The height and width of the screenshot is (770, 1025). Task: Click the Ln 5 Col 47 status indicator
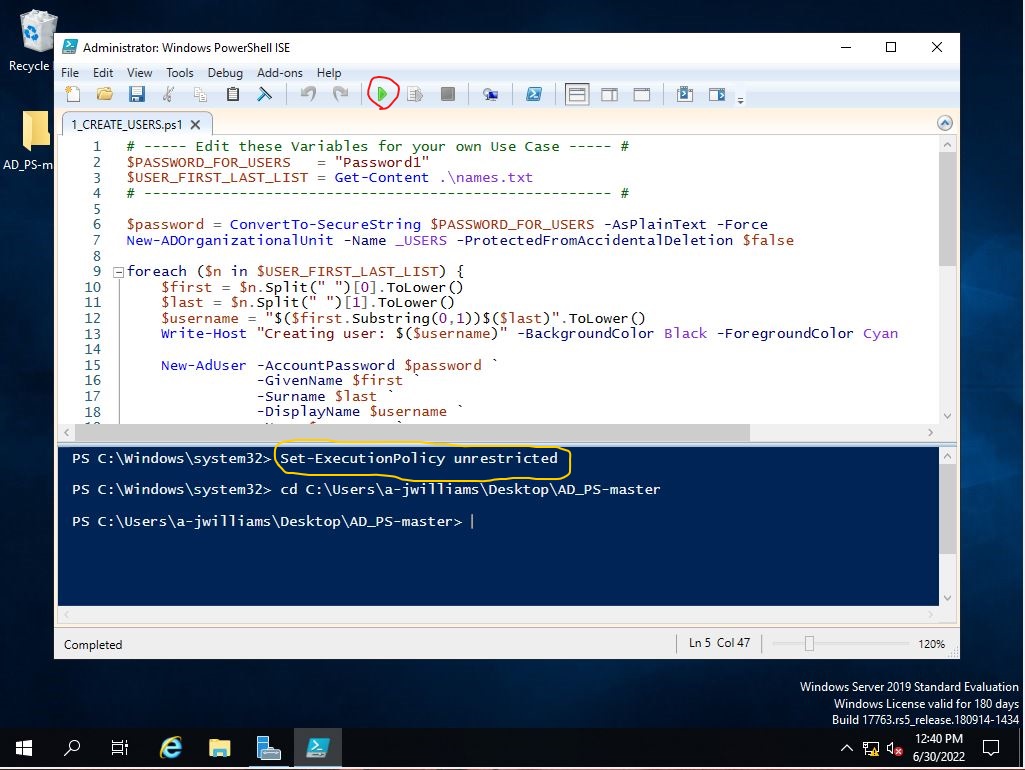(719, 643)
